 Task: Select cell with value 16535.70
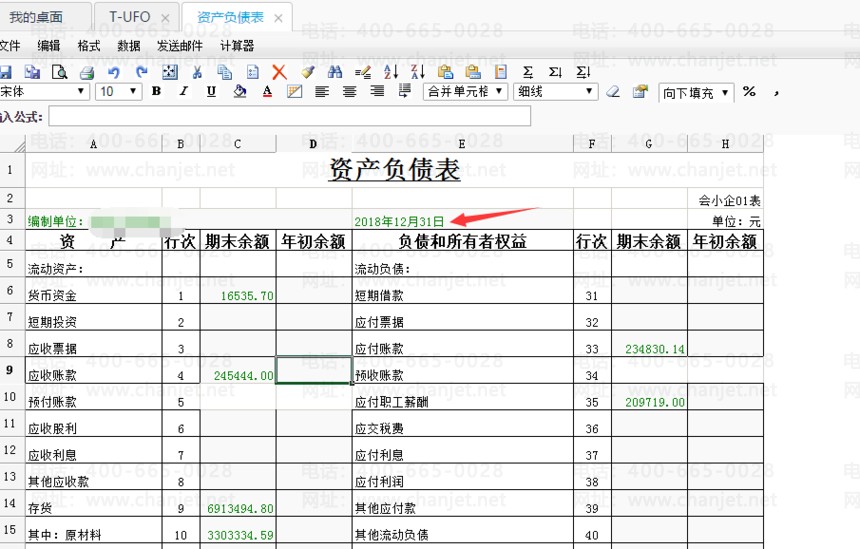(238, 291)
